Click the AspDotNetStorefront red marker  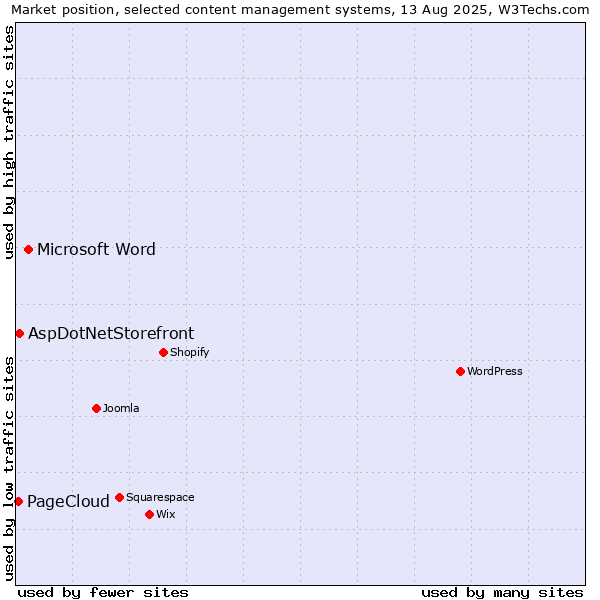pos(20,334)
